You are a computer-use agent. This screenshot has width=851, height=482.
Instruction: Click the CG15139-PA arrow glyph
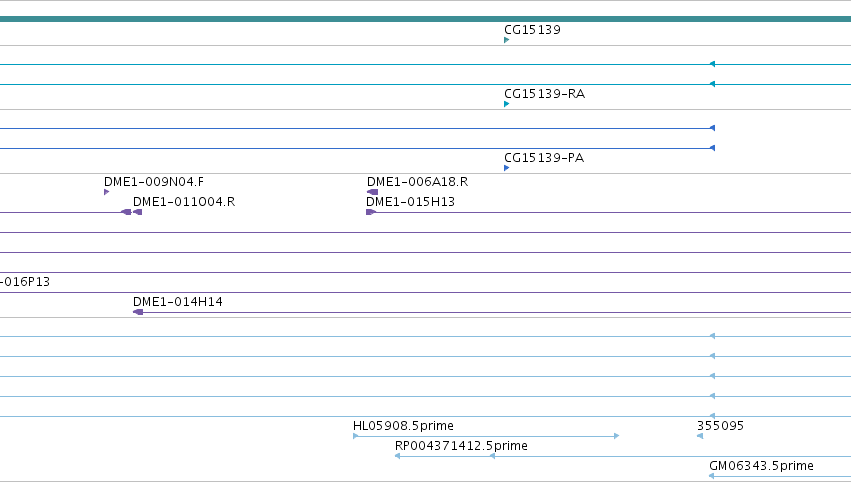pos(506,168)
